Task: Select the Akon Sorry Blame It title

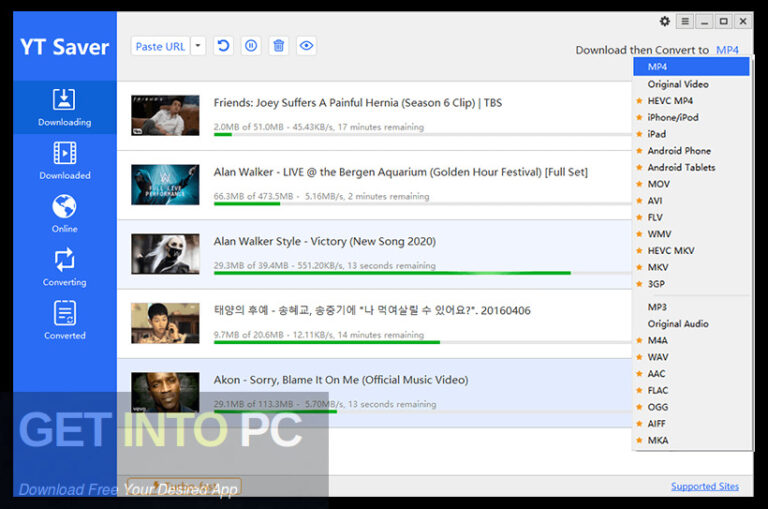Action: 341,380
